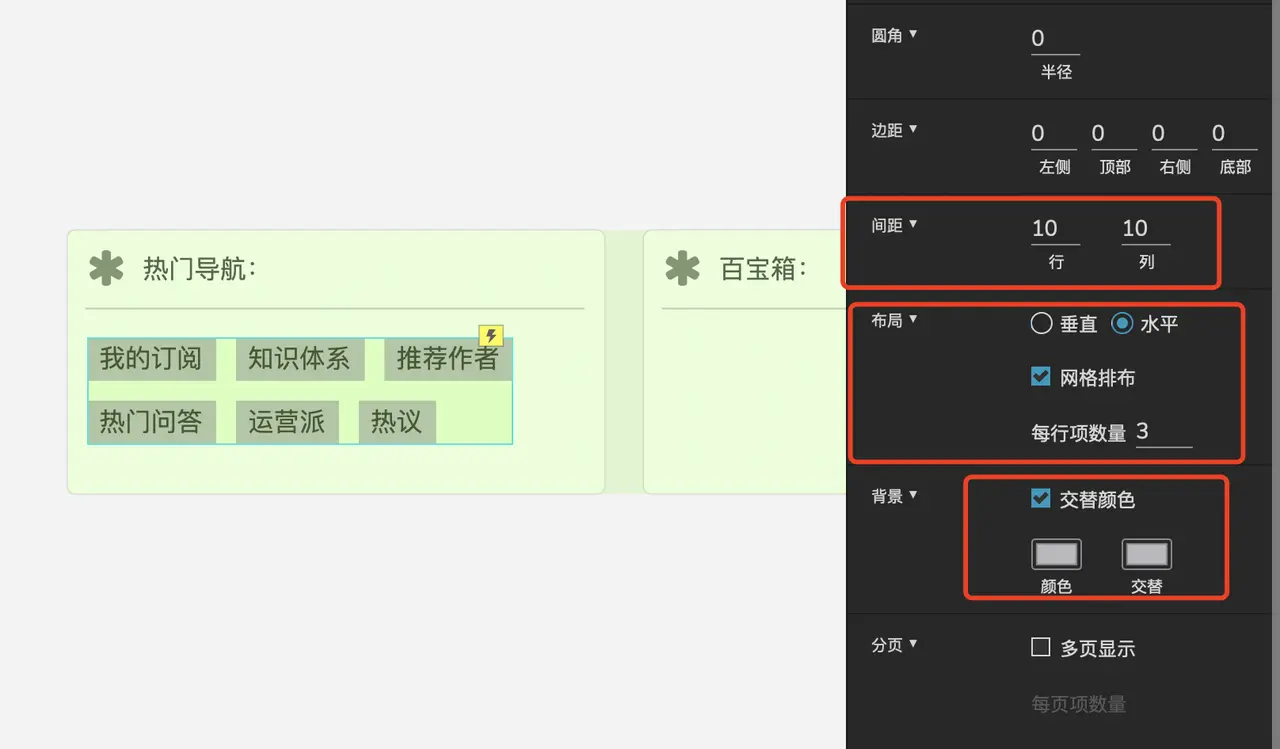Click the 半径 corner radius field
This screenshot has width=1280, height=749.
click(1055, 39)
